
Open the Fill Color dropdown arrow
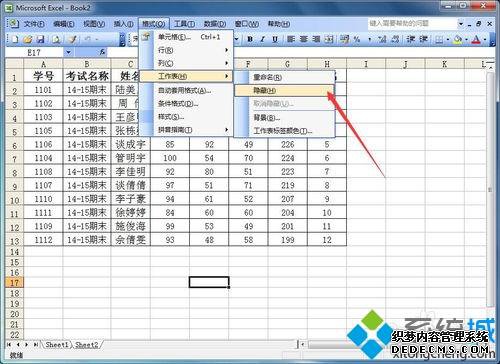466,40
